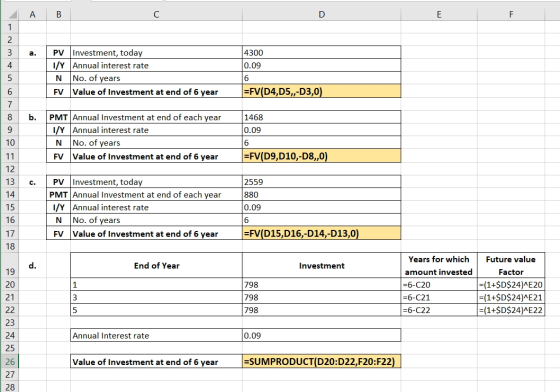This screenshot has height=392, width=560.
Task: Select row 26 header
Action: [x=10, y=362]
